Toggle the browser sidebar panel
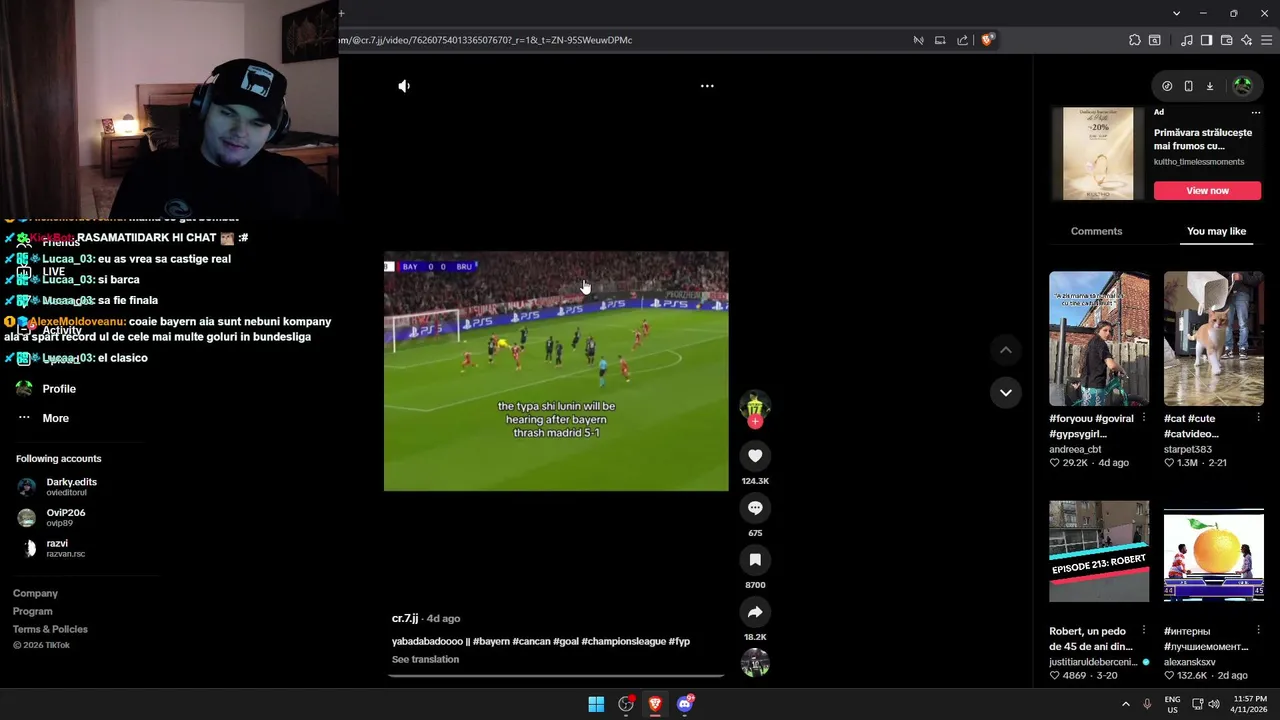The width and height of the screenshot is (1280, 720). [x=1206, y=40]
